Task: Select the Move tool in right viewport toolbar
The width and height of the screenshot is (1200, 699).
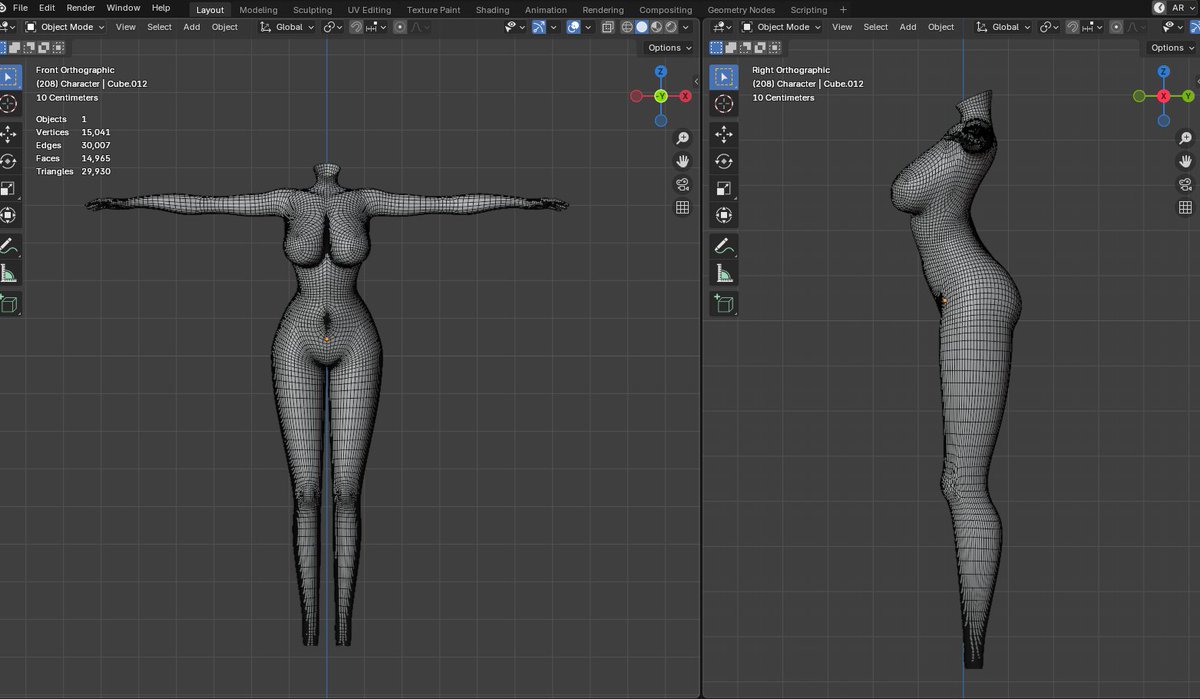Action: click(x=724, y=133)
